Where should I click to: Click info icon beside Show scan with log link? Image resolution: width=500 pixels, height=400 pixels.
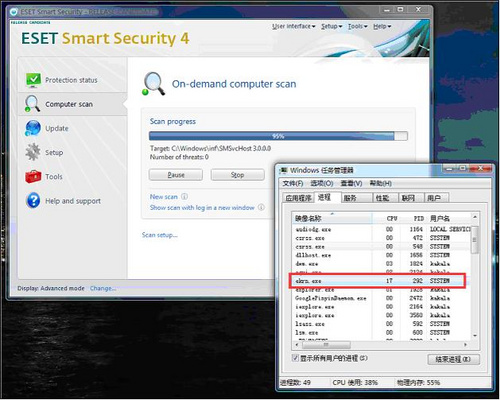pyautogui.click(x=261, y=207)
